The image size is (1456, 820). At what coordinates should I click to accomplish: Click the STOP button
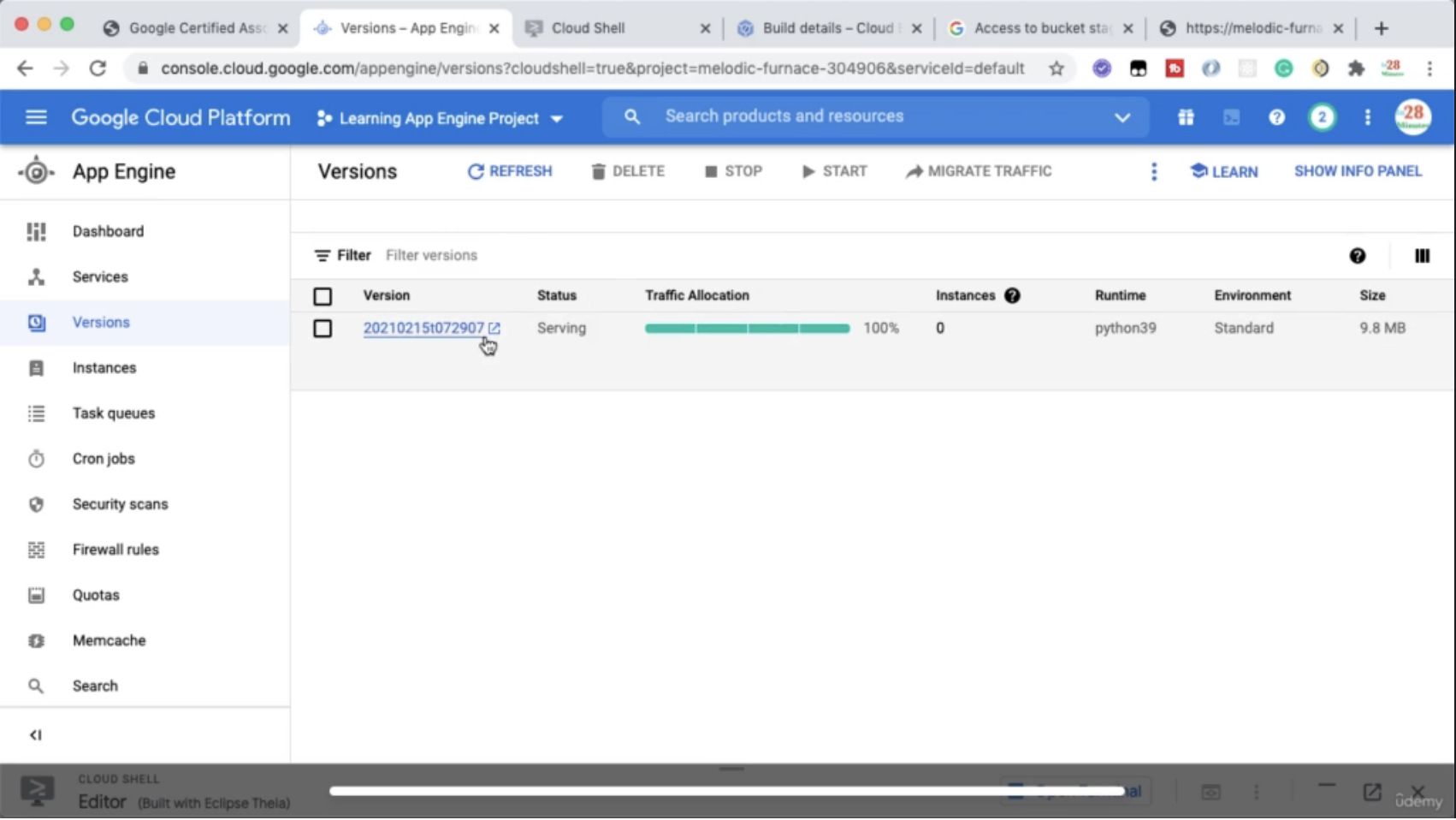coord(733,172)
